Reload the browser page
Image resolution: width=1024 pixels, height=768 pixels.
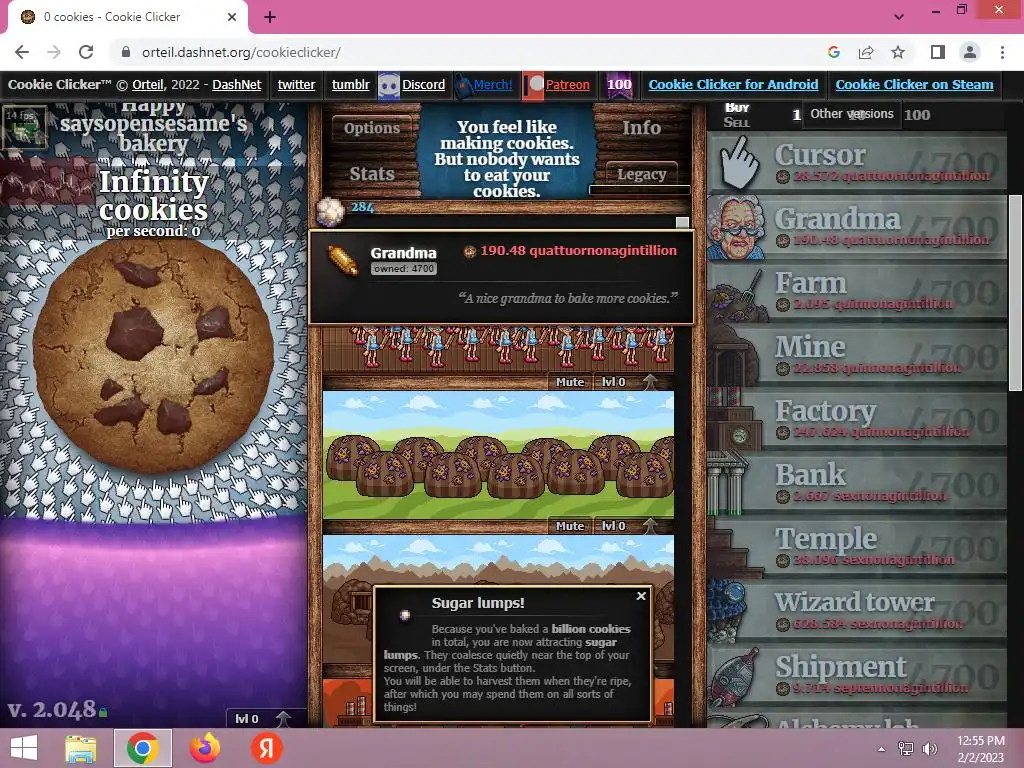86,52
